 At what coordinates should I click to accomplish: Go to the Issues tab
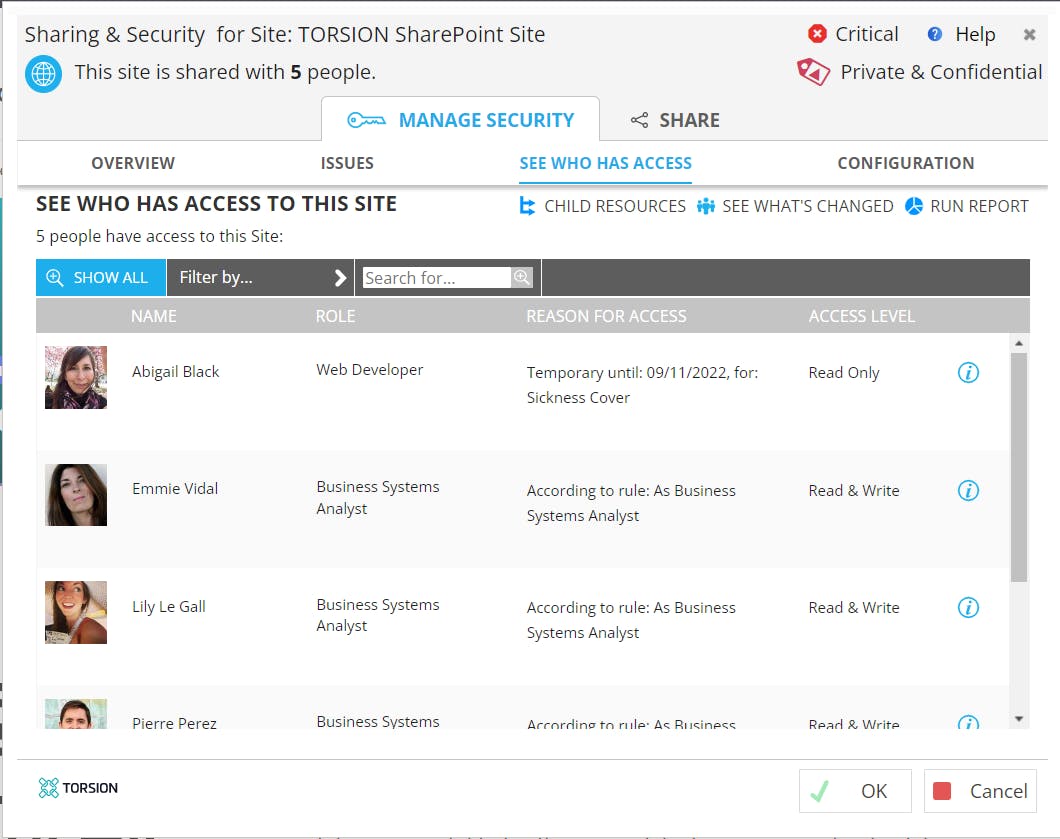tap(347, 163)
